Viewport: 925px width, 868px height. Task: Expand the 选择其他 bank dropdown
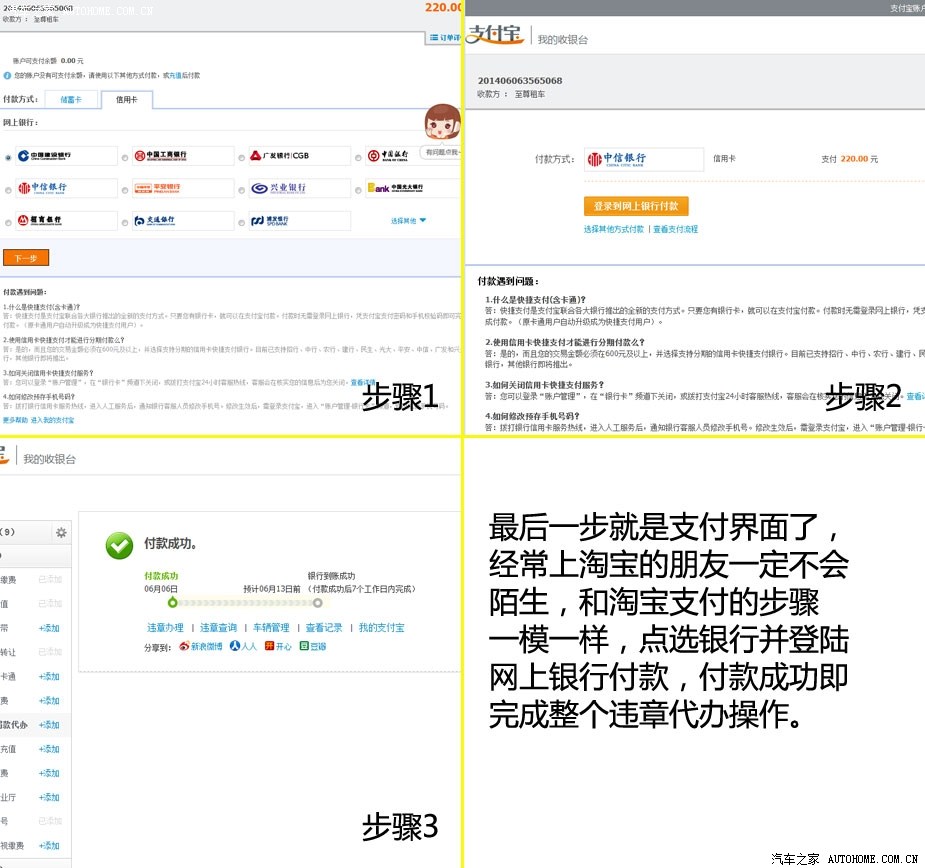point(408,221)
